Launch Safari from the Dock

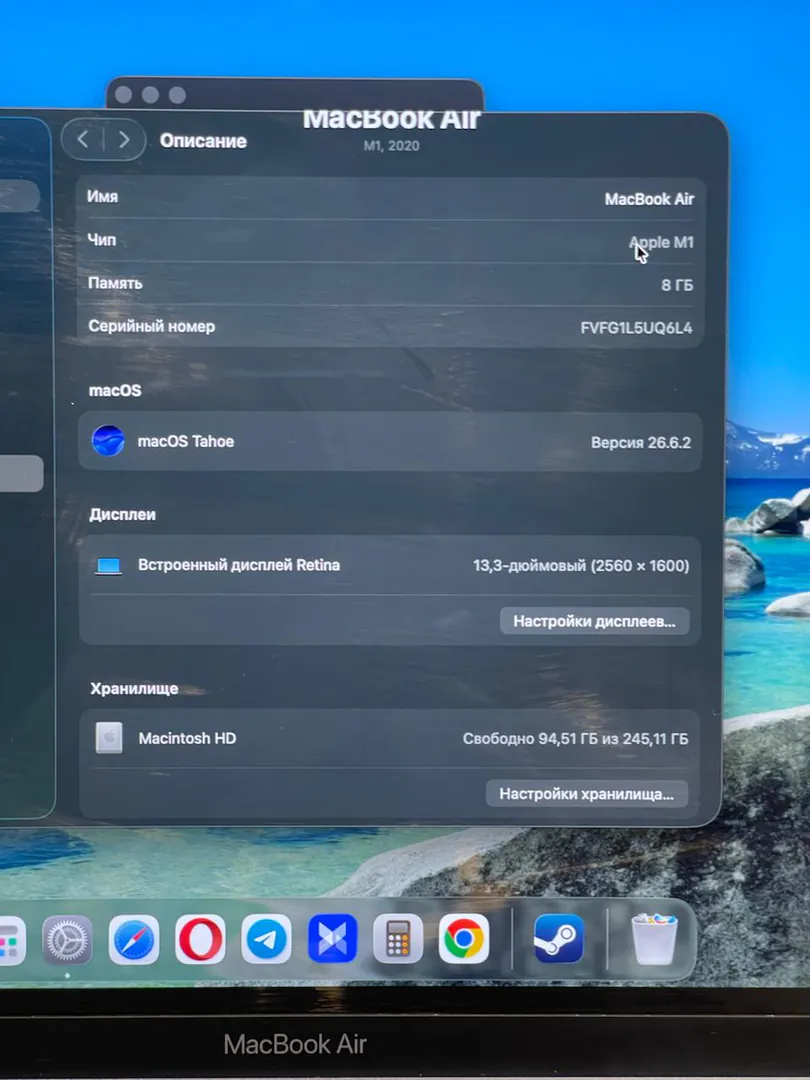click(x=134, y=939)
